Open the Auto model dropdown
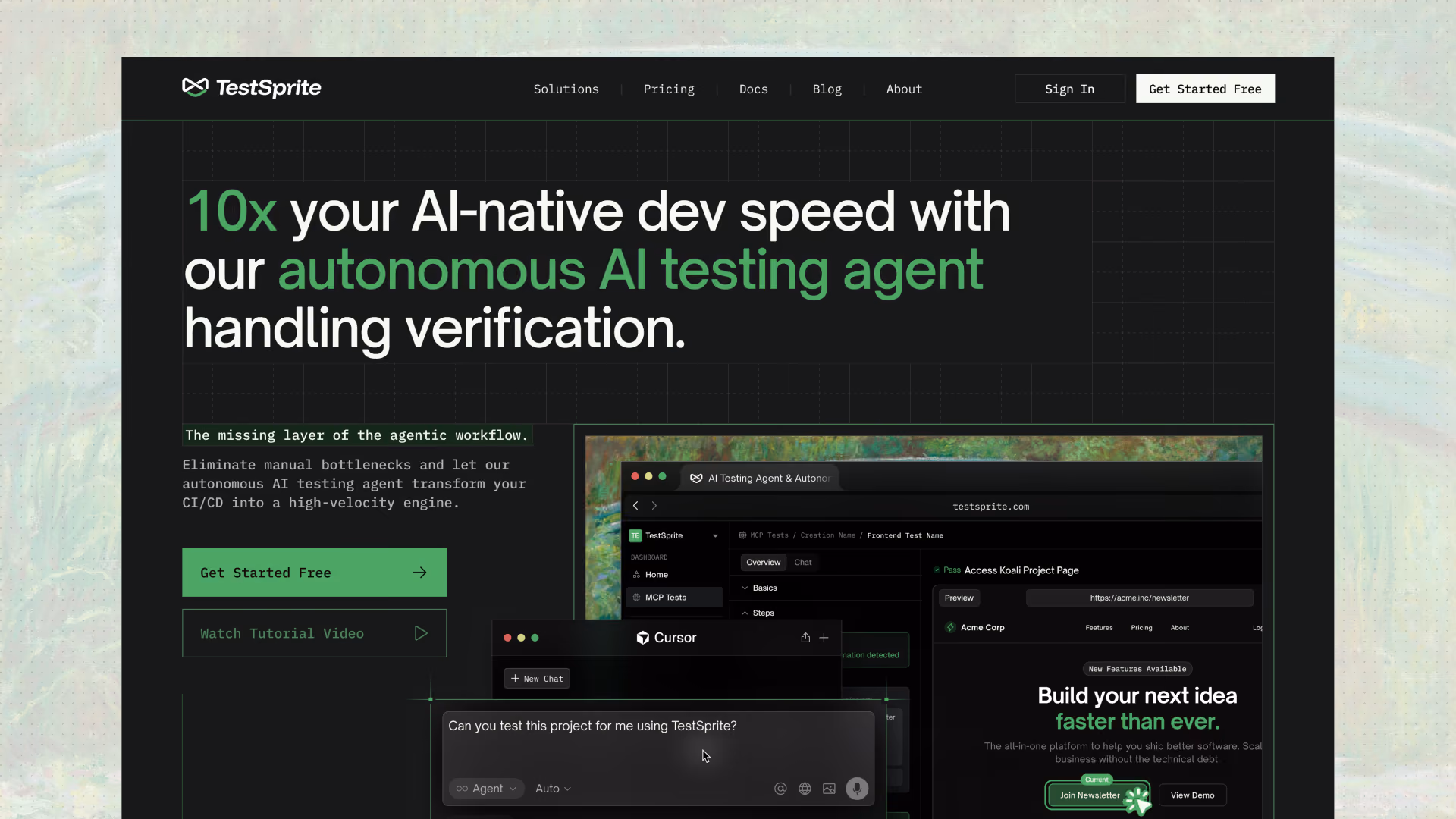 553,789
